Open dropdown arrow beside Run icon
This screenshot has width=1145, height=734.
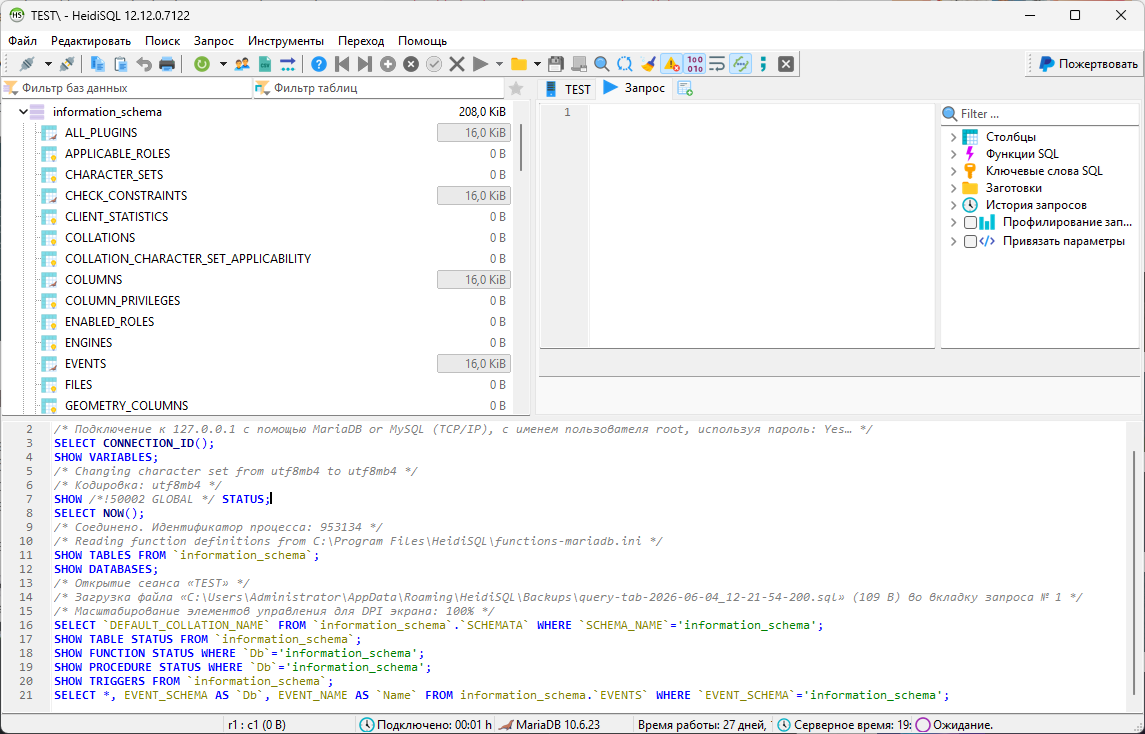[x=499, y=64]
